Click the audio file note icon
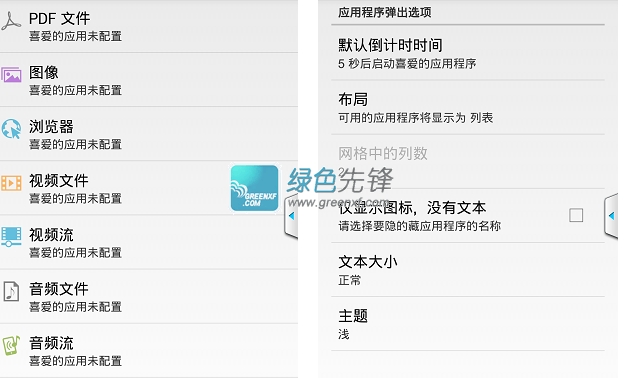 11,291
